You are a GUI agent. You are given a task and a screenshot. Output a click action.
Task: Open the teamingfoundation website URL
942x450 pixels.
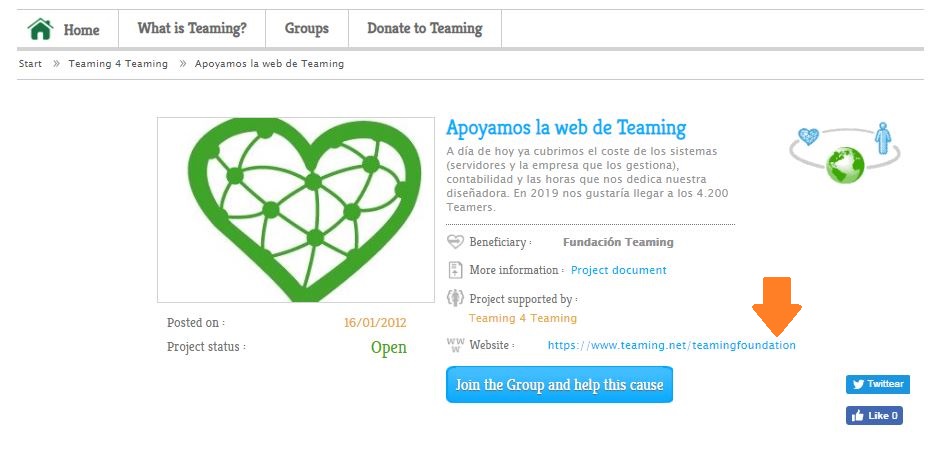coord(672,345)
